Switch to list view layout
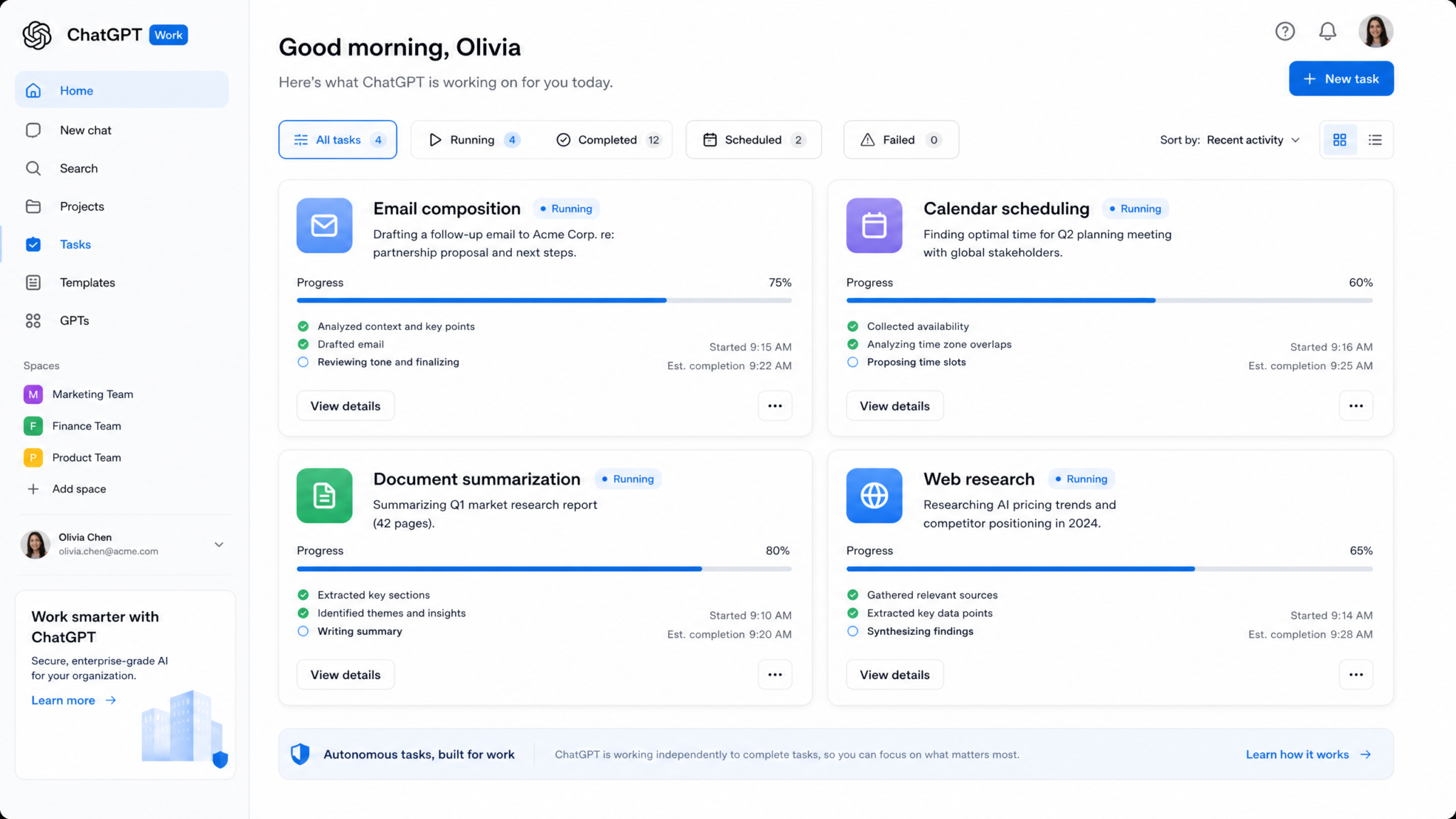Image resolution: width=1456 pixels, height=819 pixels. click(x=1375, y=140)
